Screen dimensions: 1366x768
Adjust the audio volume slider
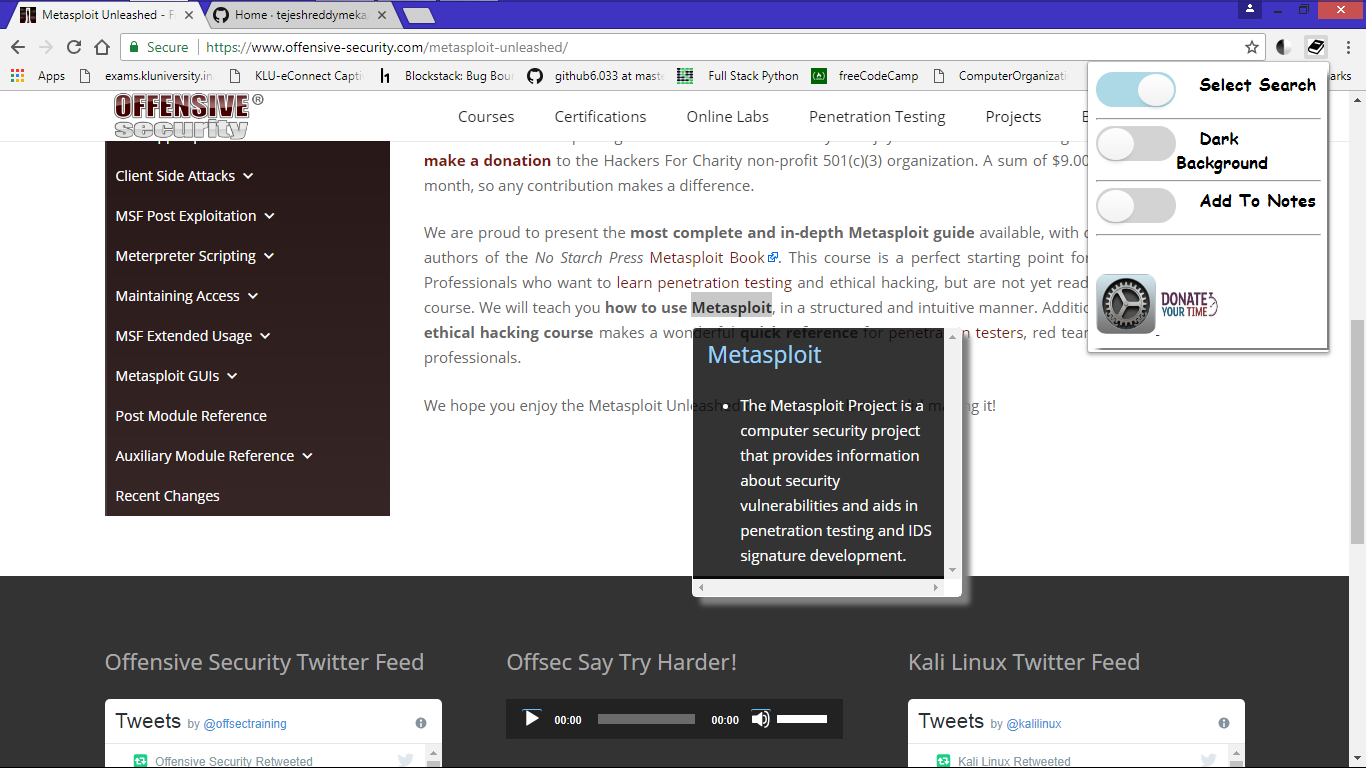pos(802,719)
